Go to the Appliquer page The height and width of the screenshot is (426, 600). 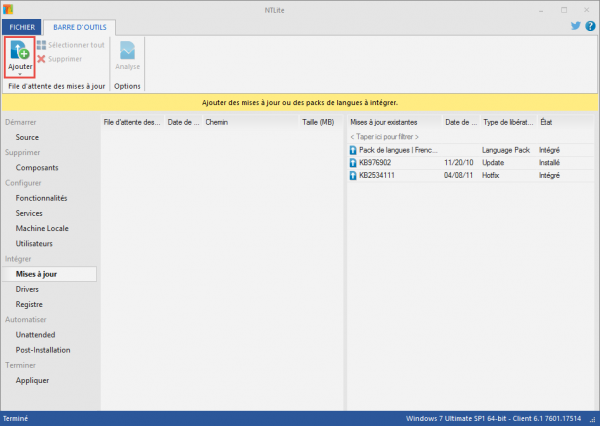[33, 380]
